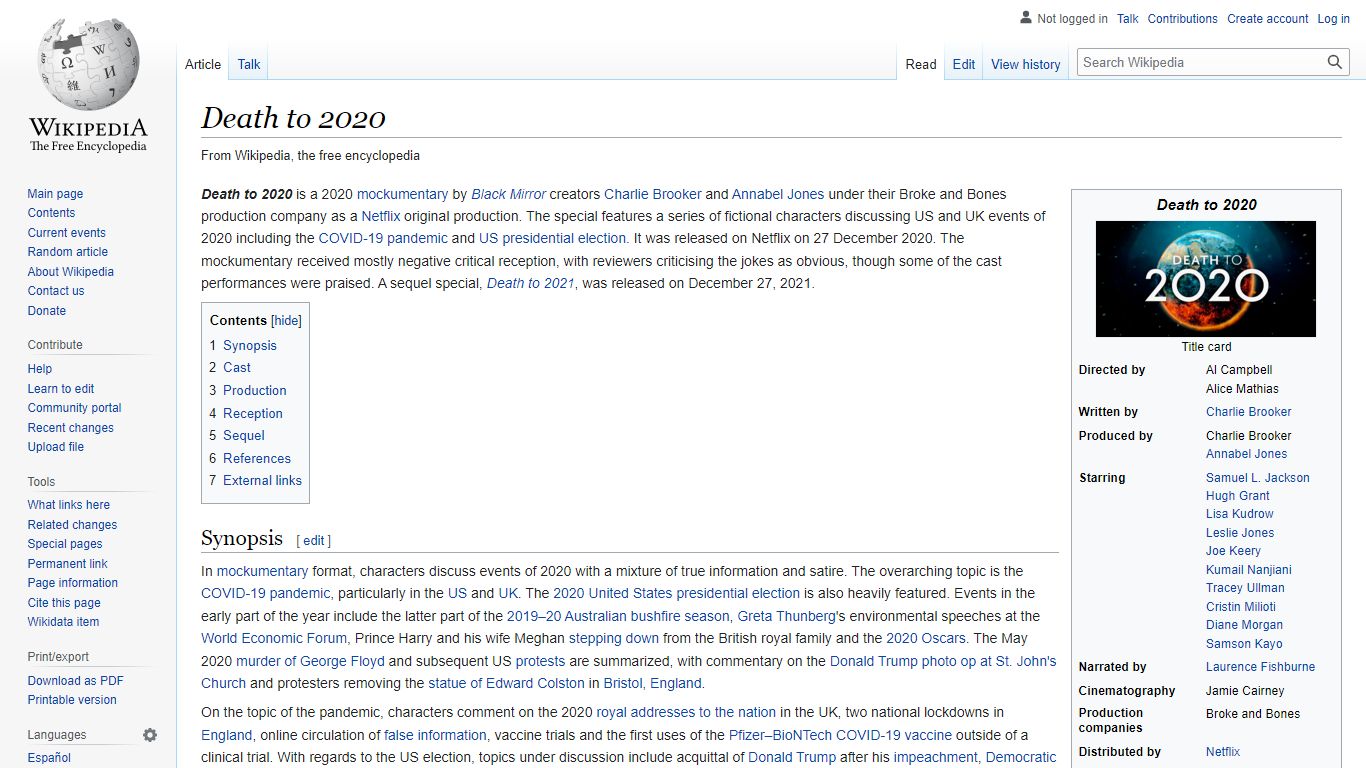Click Create account
Image resolution: width=1366 pixels, height=768 pixels.
pos(1268,19)
